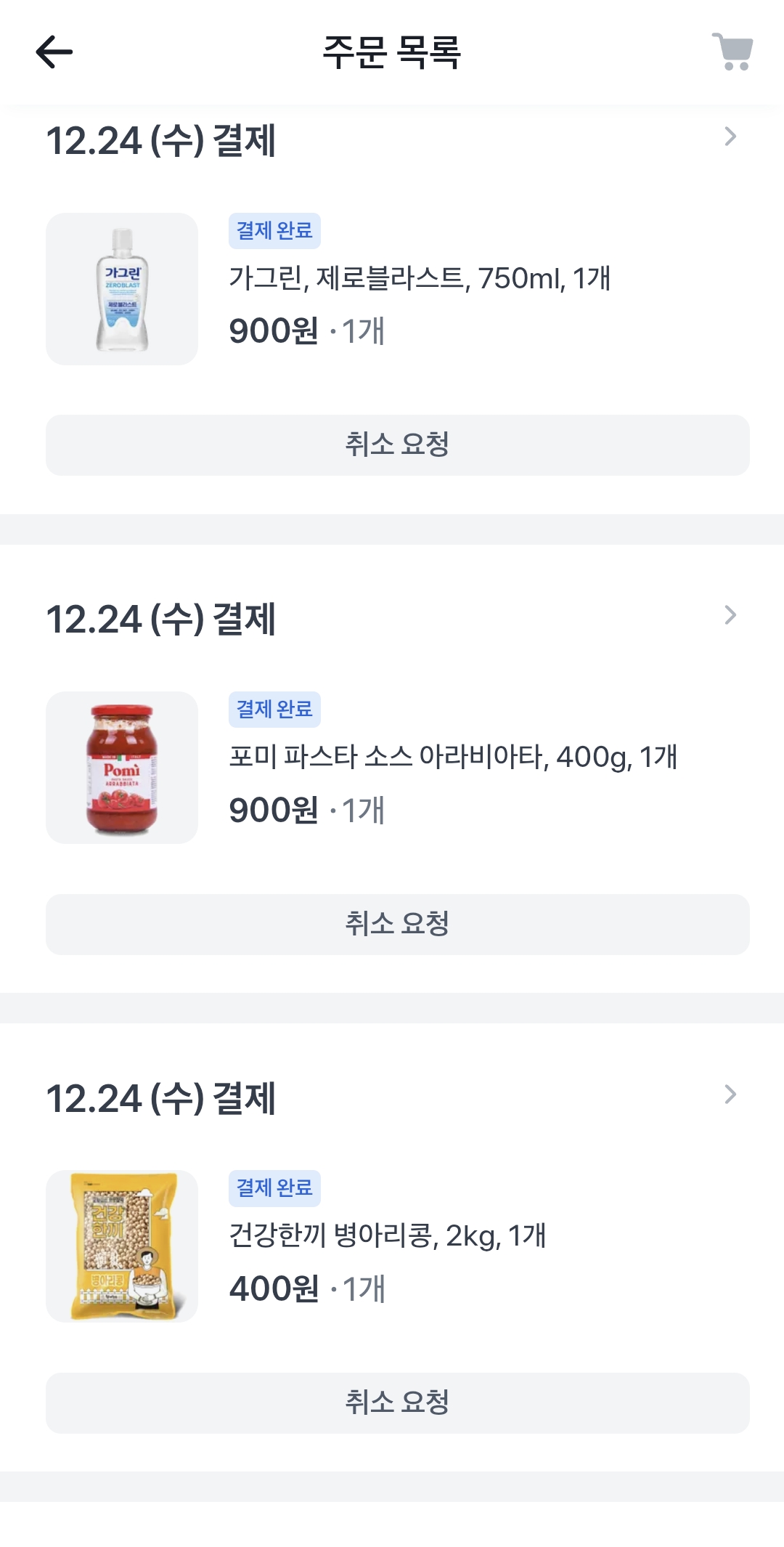Image resolution: width=784 pixels, height=1547 pixels.
Task: Open the 포미 파스타 소스 order chevron
Action: (730, 616)
